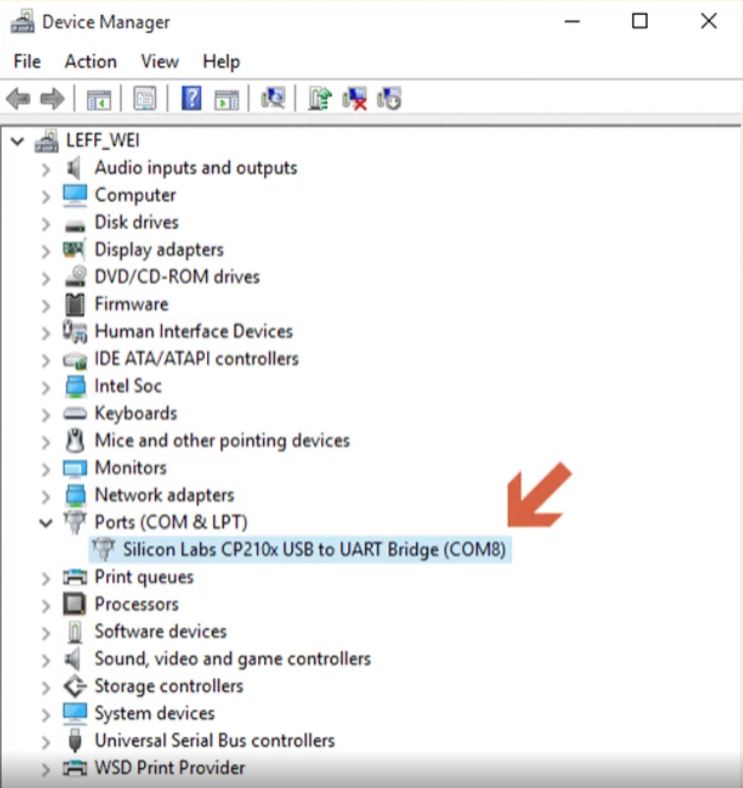743x788 pixels.
Task: Select 'Keyboards' text label
Action: (136, 414)
